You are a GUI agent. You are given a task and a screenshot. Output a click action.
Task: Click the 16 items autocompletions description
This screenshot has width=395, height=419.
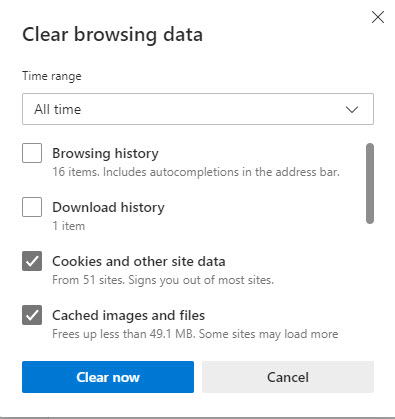[196, 172]
